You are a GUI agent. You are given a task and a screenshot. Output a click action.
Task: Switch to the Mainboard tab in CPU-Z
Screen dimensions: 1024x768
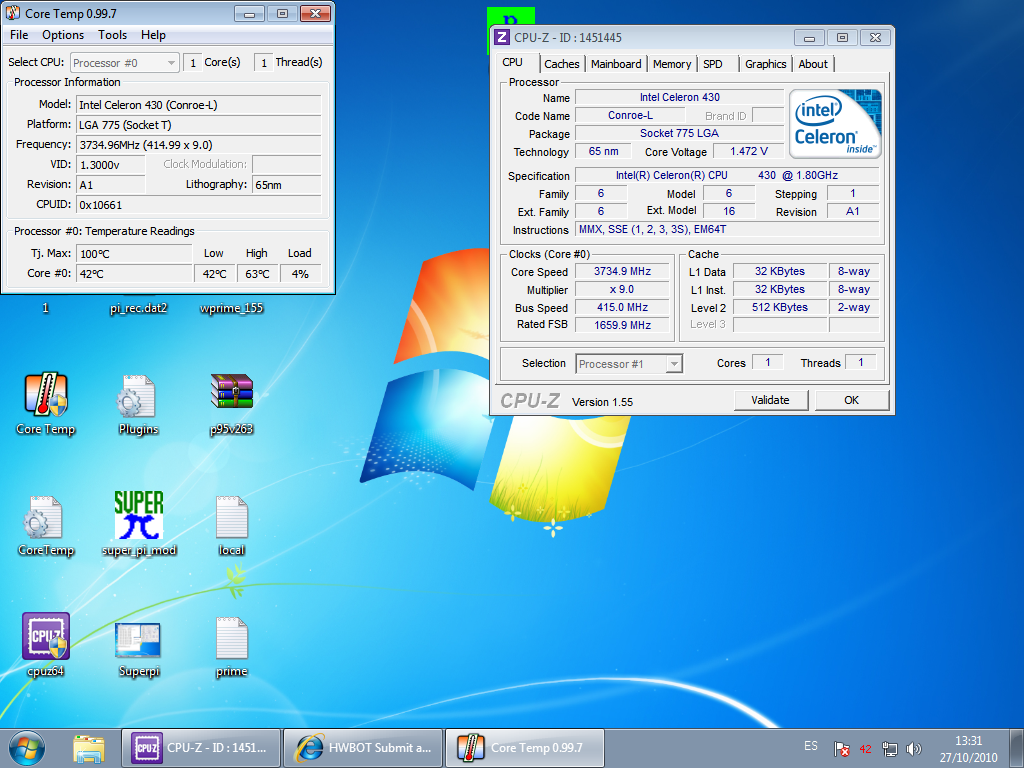(616, 64)
